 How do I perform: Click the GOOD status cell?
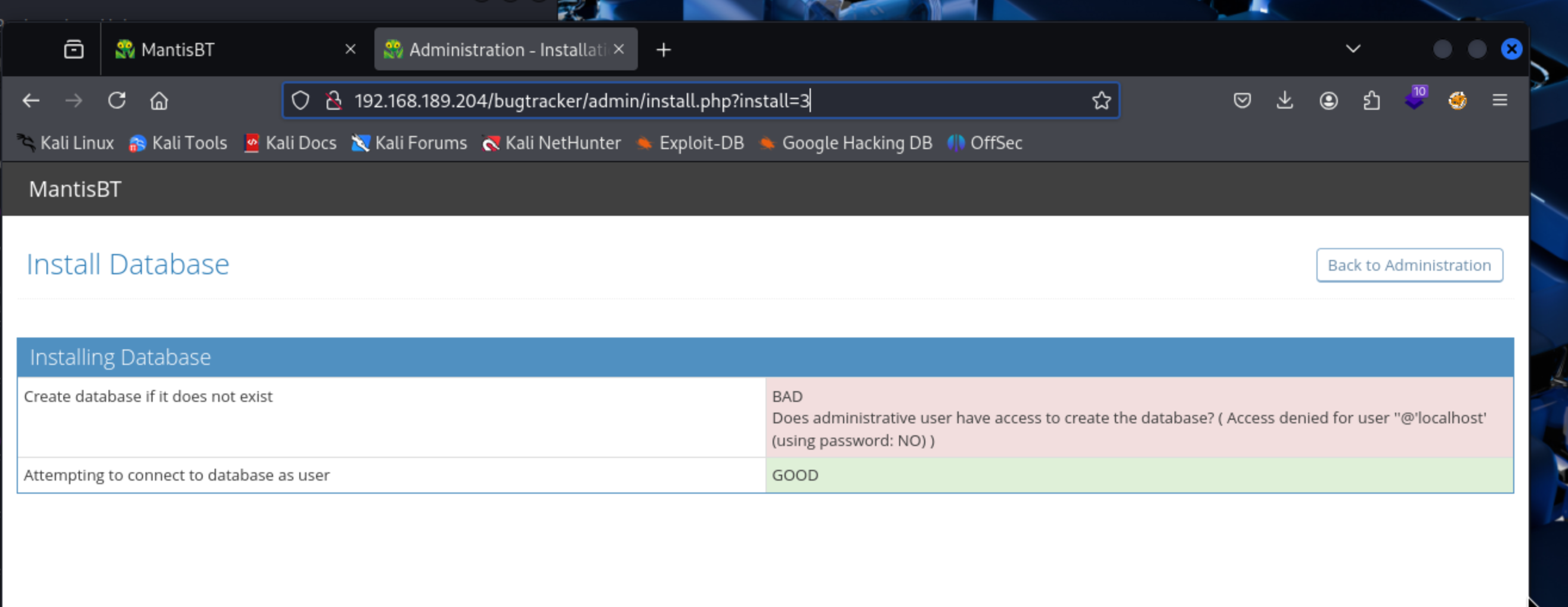(x=1139, y=475)
